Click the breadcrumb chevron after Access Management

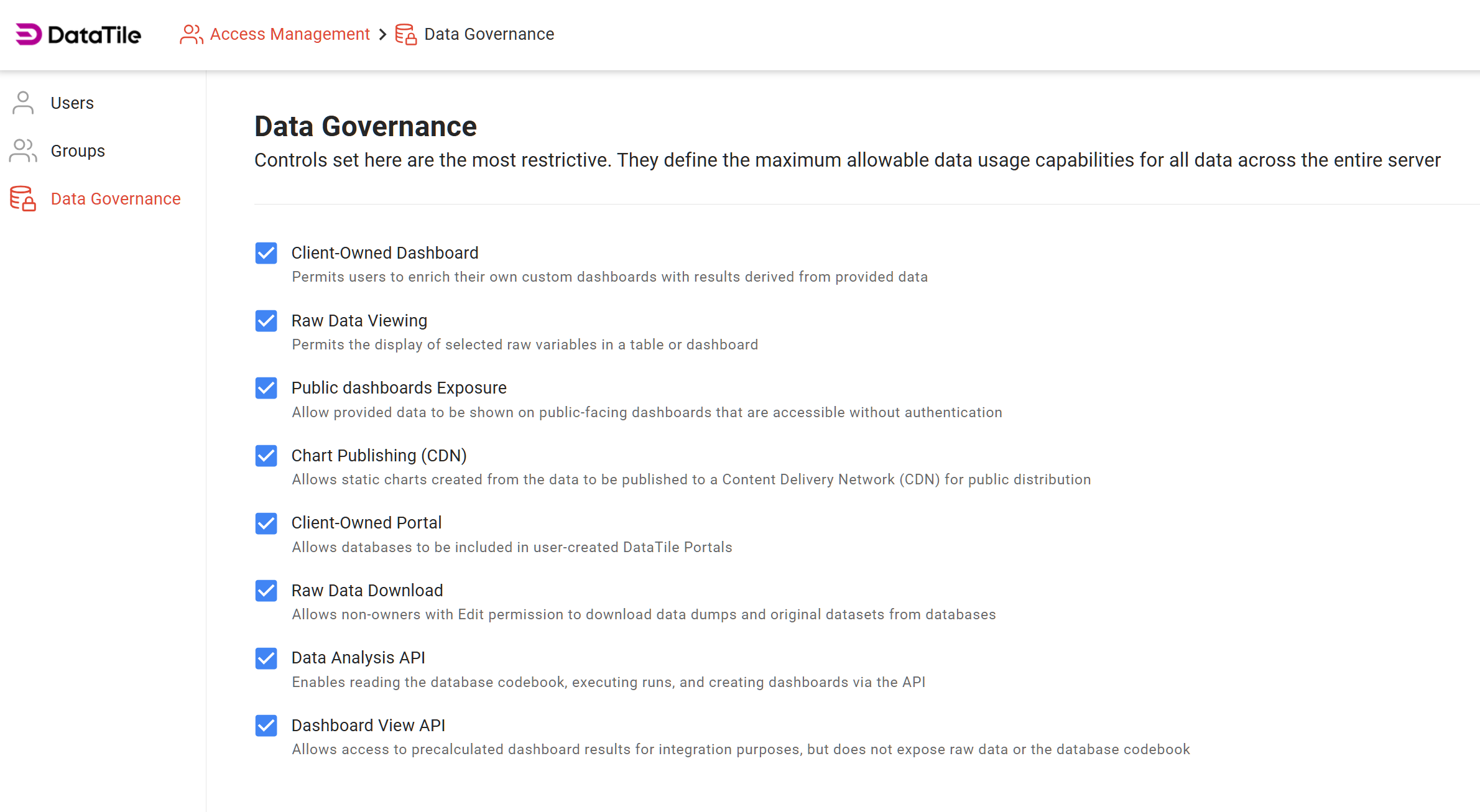[x=383, y=35]
